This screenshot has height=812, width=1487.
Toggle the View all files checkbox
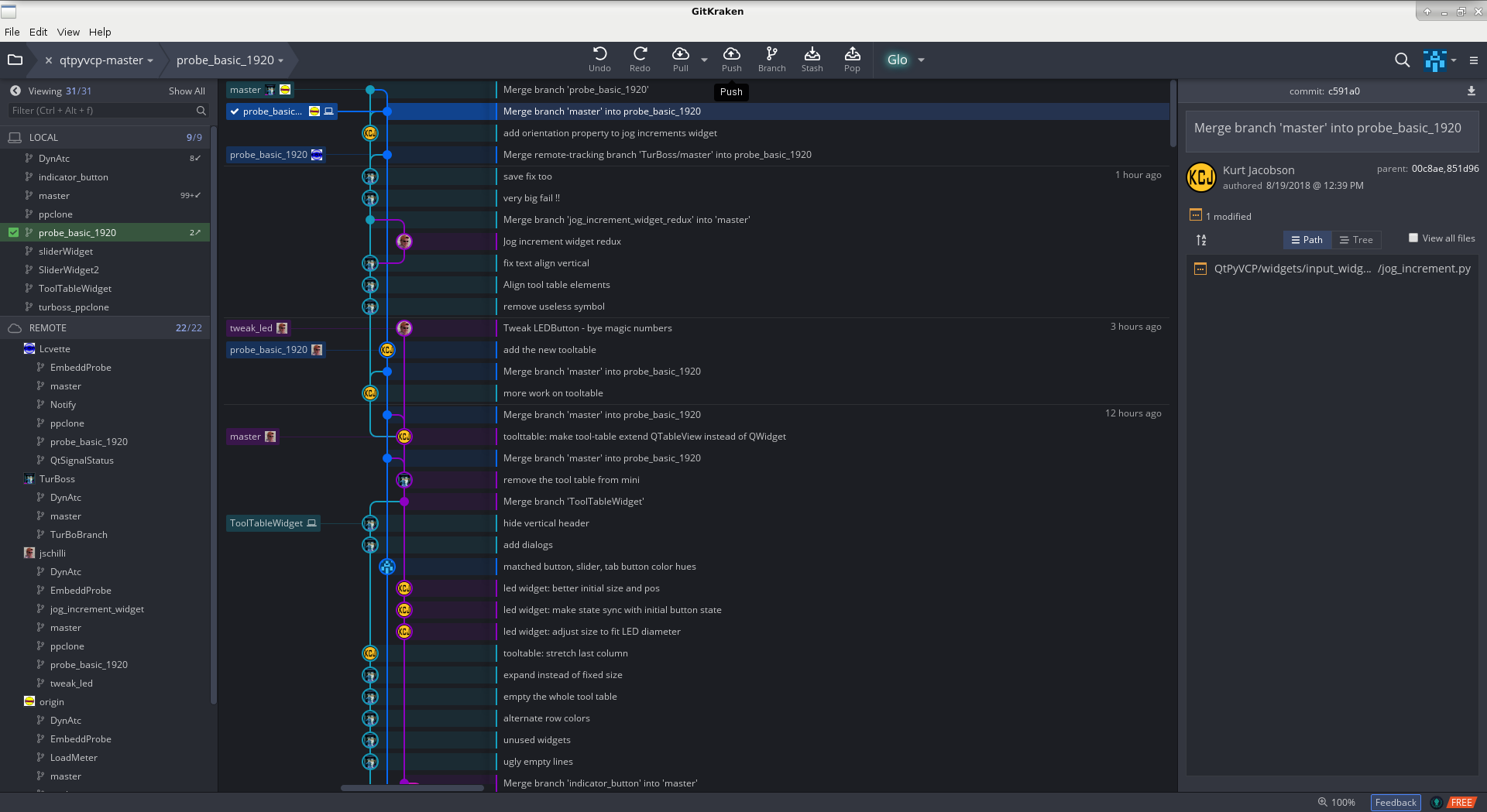(x=1413, y=238)
